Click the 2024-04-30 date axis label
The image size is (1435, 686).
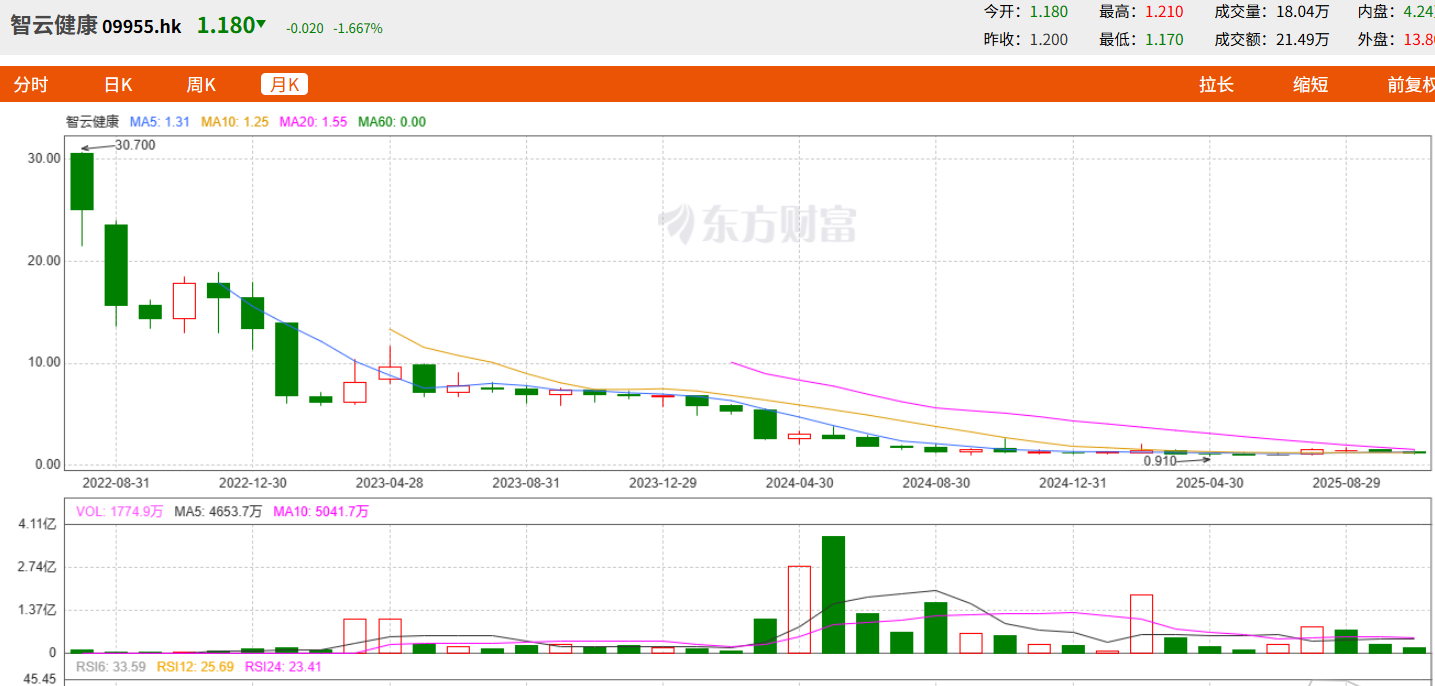tap(800, 482)
